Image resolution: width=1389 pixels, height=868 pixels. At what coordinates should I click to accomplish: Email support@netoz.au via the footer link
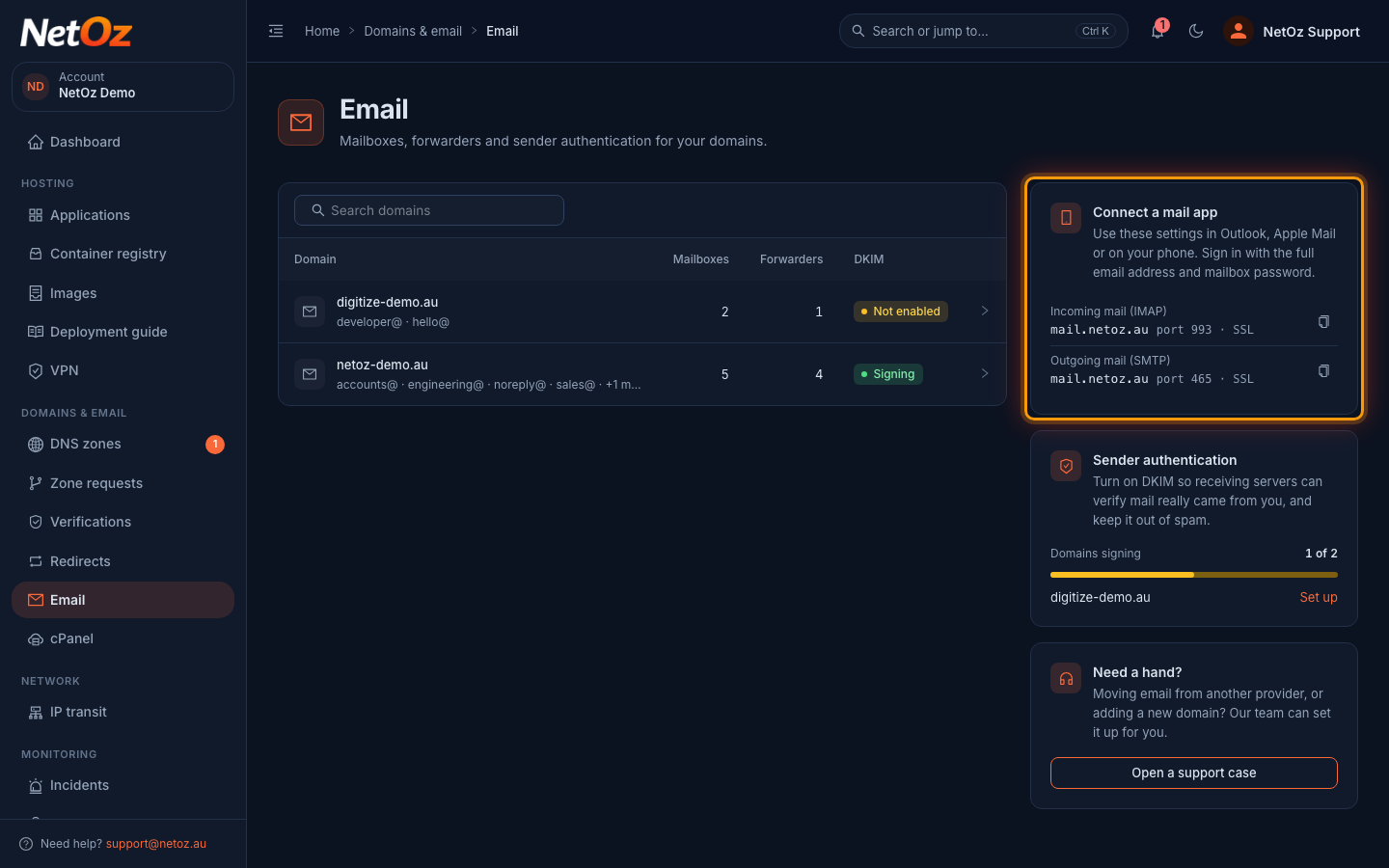(156, 844)
